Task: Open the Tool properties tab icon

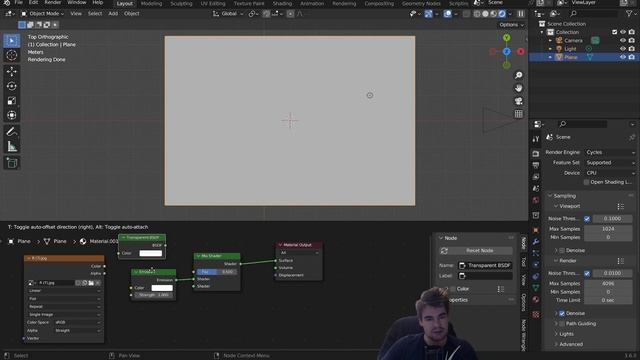Action: click(x=536, y=139)
